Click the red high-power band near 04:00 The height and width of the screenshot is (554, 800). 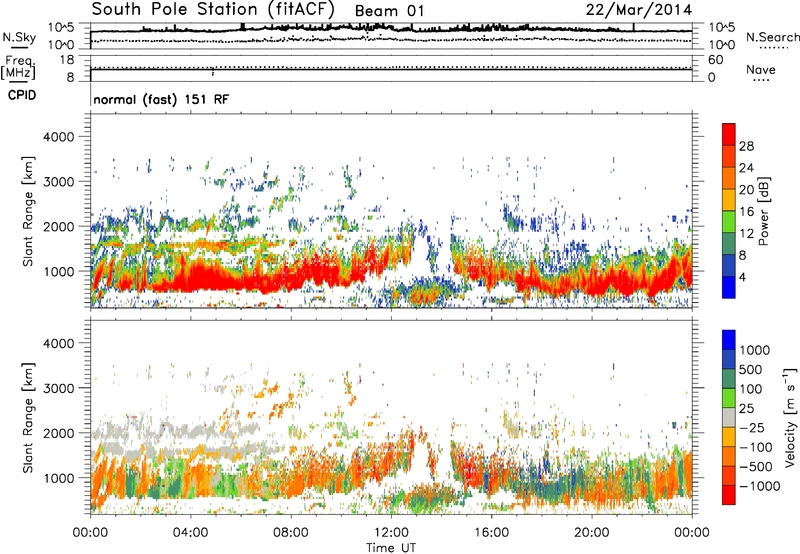[x=204, y=278]
